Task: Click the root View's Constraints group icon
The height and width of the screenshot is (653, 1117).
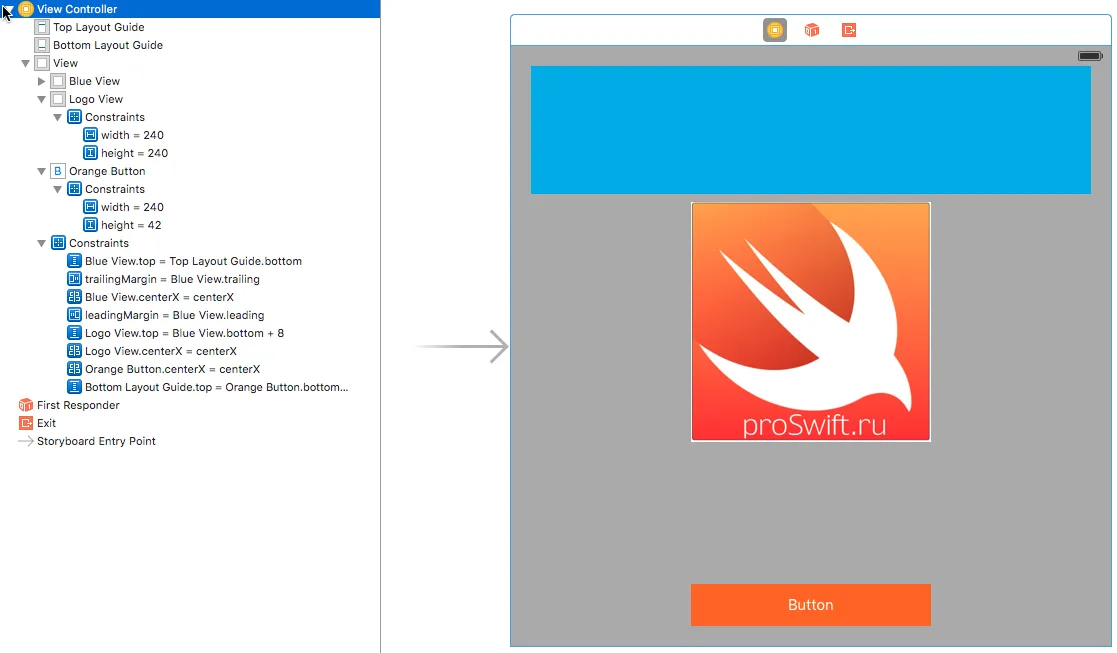Action: 58,243
